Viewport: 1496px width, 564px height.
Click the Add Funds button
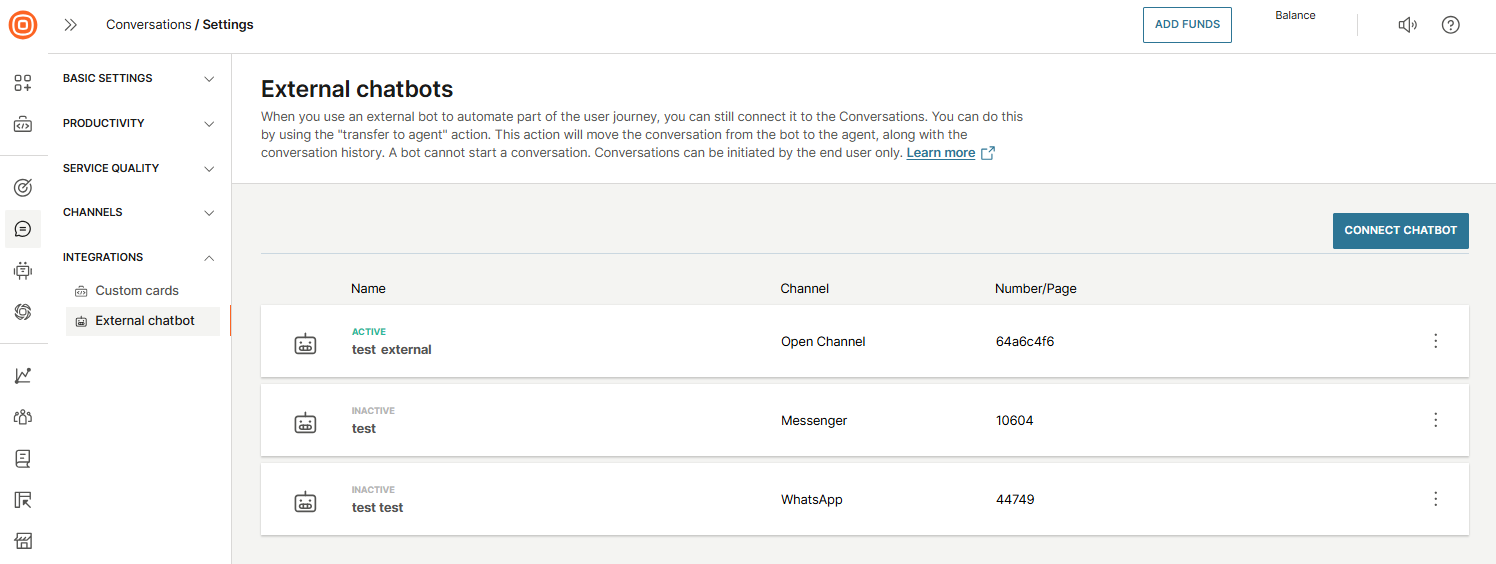click(1187, 25)
